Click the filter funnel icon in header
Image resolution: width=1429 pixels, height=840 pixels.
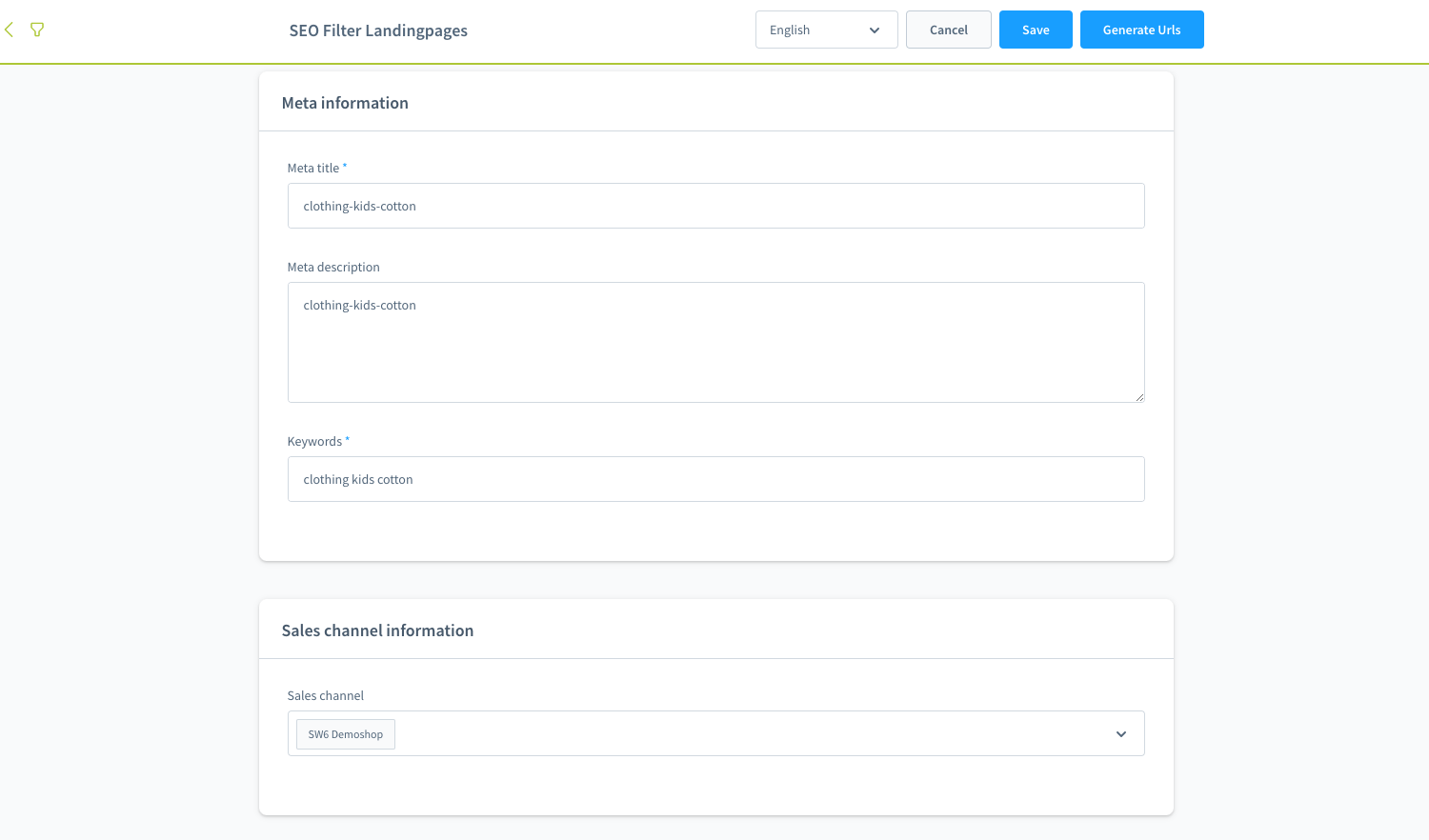[x=37, y=30]
